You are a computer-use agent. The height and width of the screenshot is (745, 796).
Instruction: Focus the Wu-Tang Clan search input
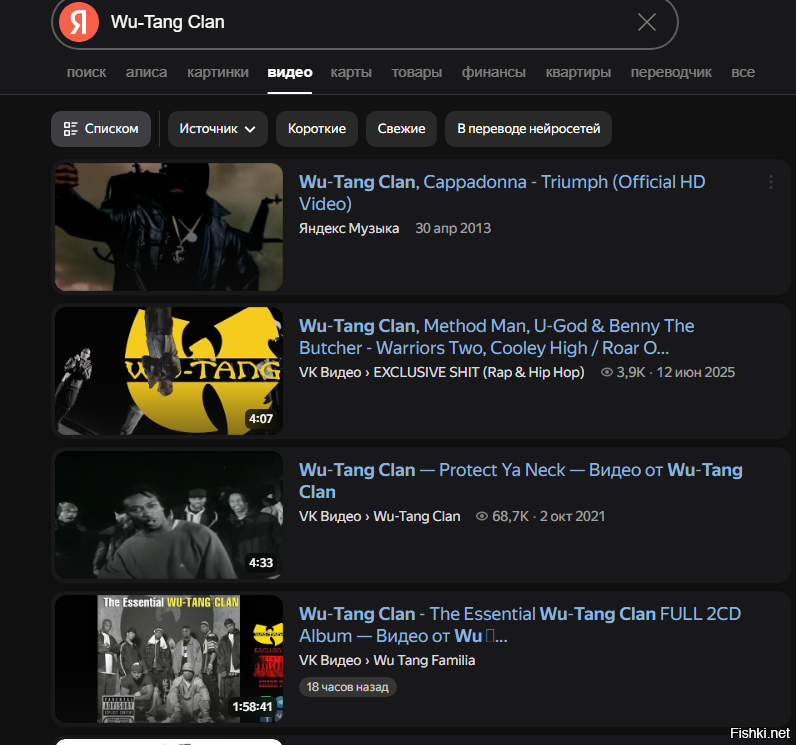(x=364, y=22)
